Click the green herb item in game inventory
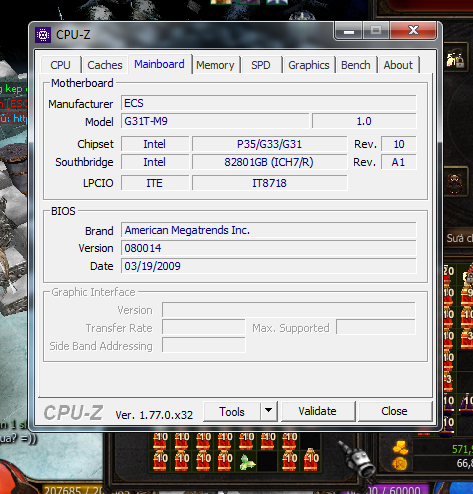The image size is (473, 494). pyautogui.click(x=247, y=462)
